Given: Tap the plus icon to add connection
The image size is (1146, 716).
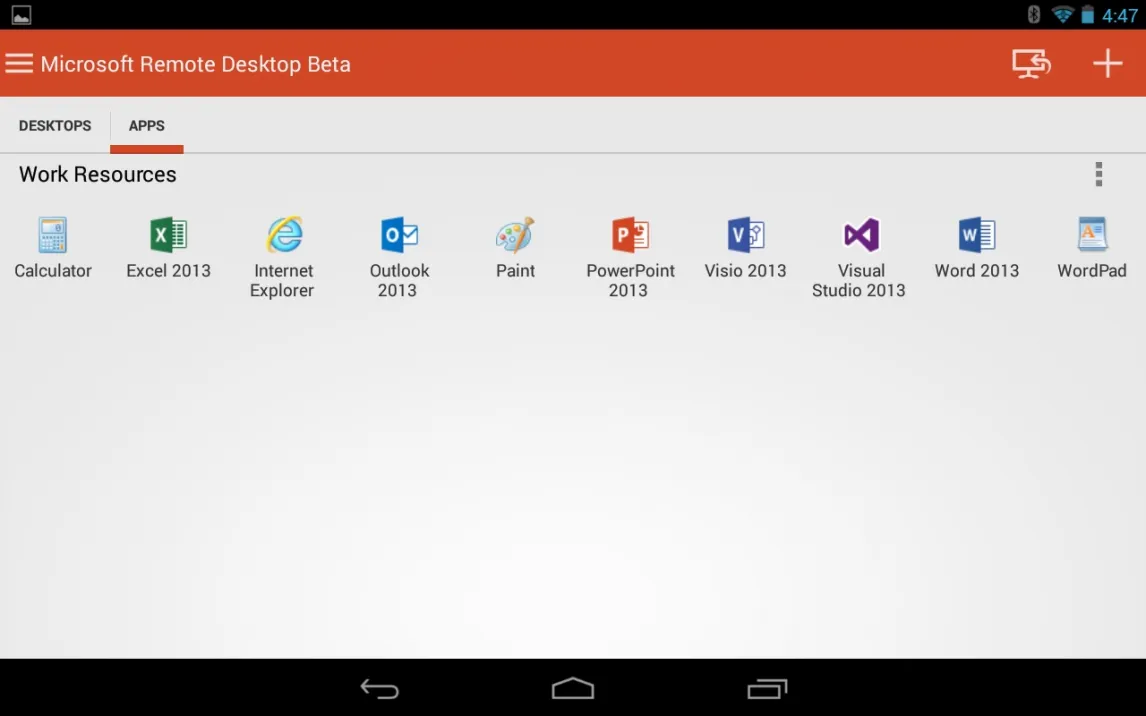Looking at the screenshot, I should tap(1107, 64).
